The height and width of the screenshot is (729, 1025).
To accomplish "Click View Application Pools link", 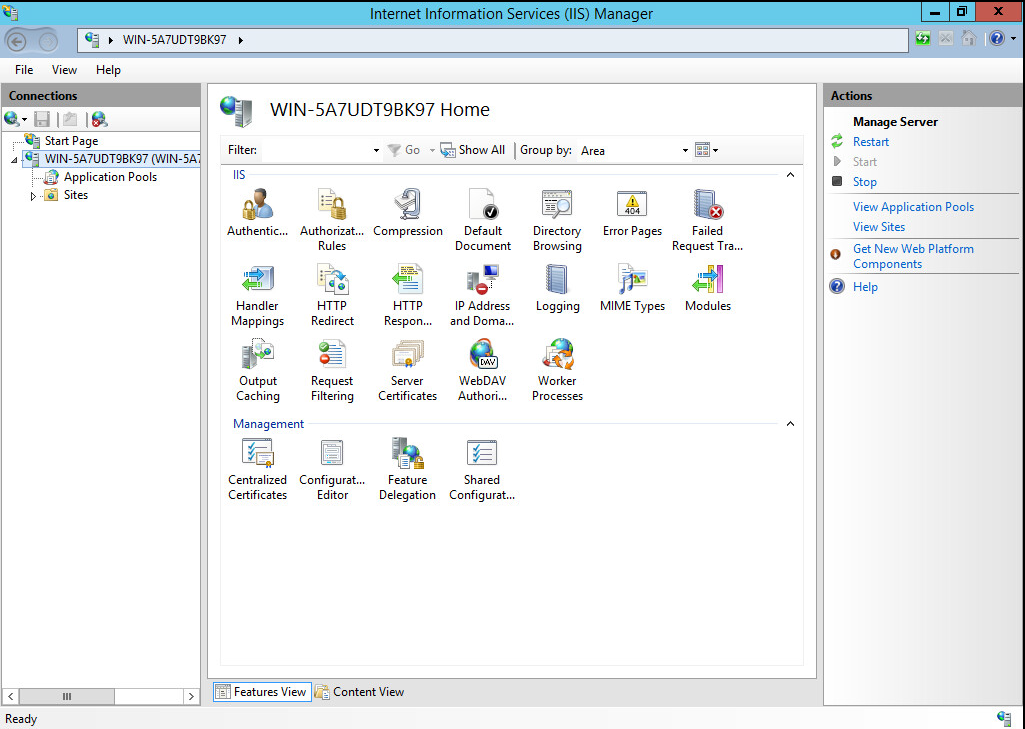I will tap(913, 207).
